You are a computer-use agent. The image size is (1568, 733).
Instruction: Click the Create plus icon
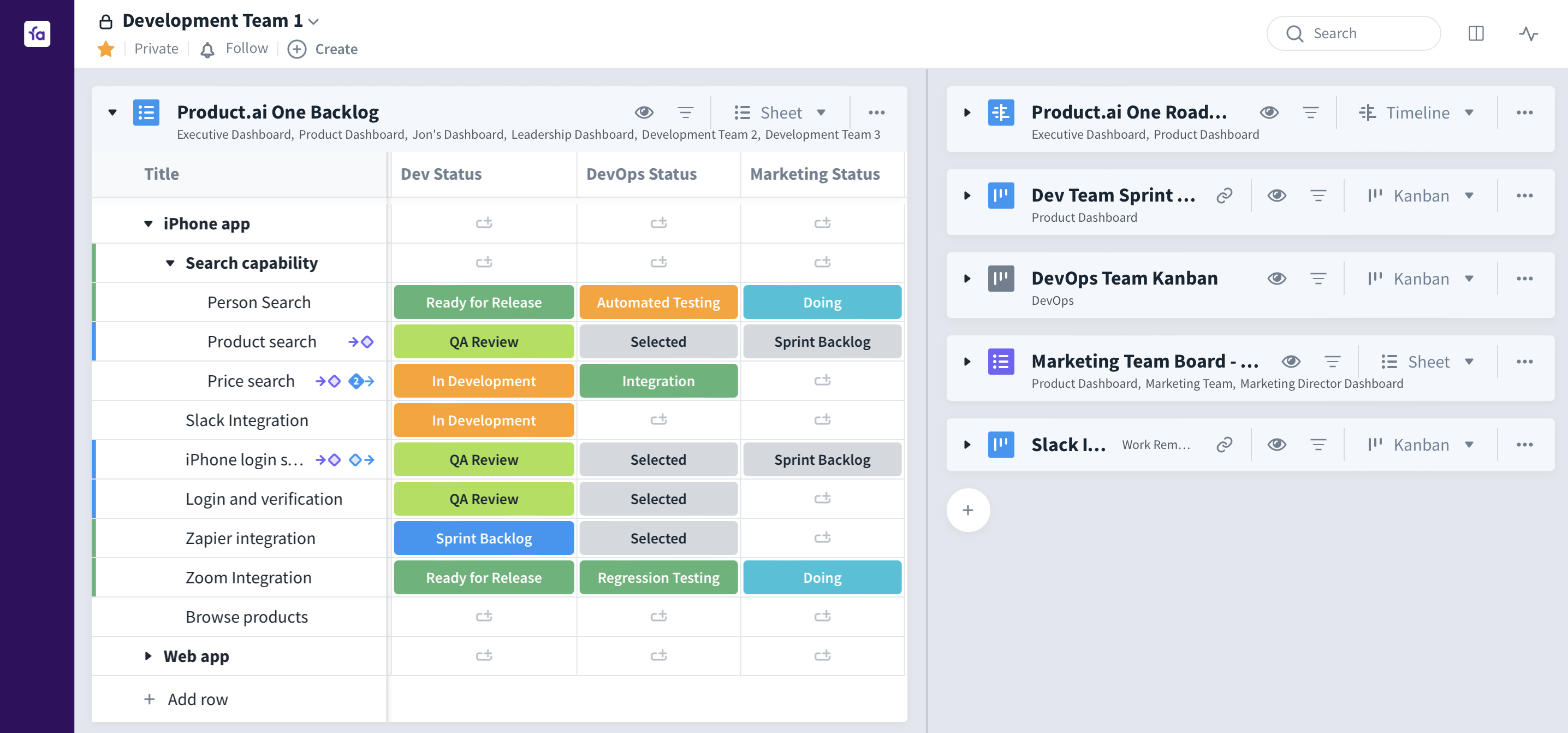[297, 49]
